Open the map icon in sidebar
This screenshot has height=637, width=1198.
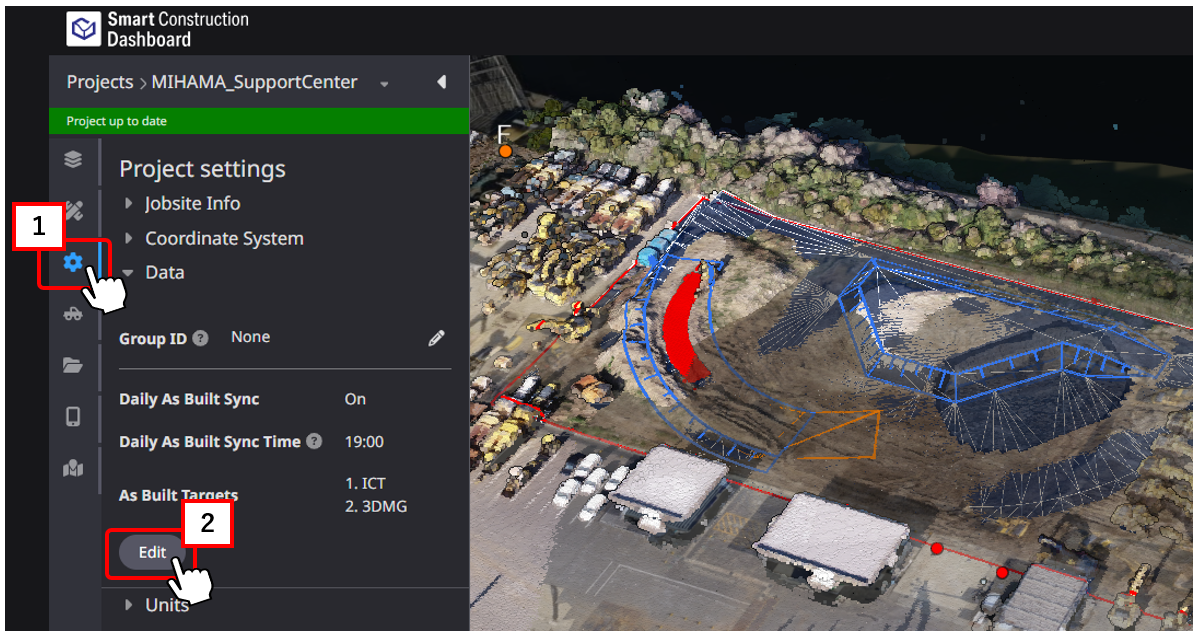click(73, 469)
